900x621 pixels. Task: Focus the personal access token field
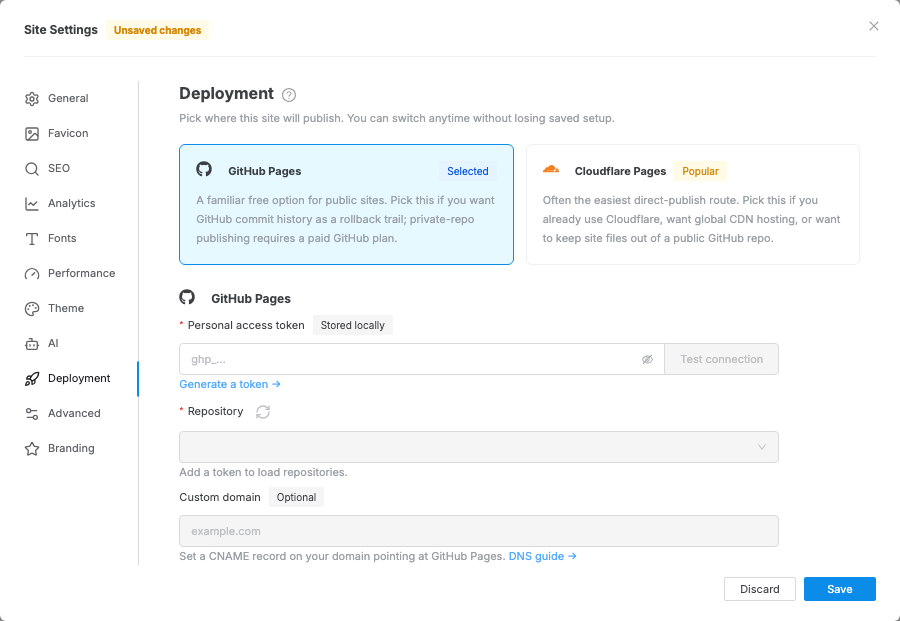pyautogui.click(x=421, y=359)
